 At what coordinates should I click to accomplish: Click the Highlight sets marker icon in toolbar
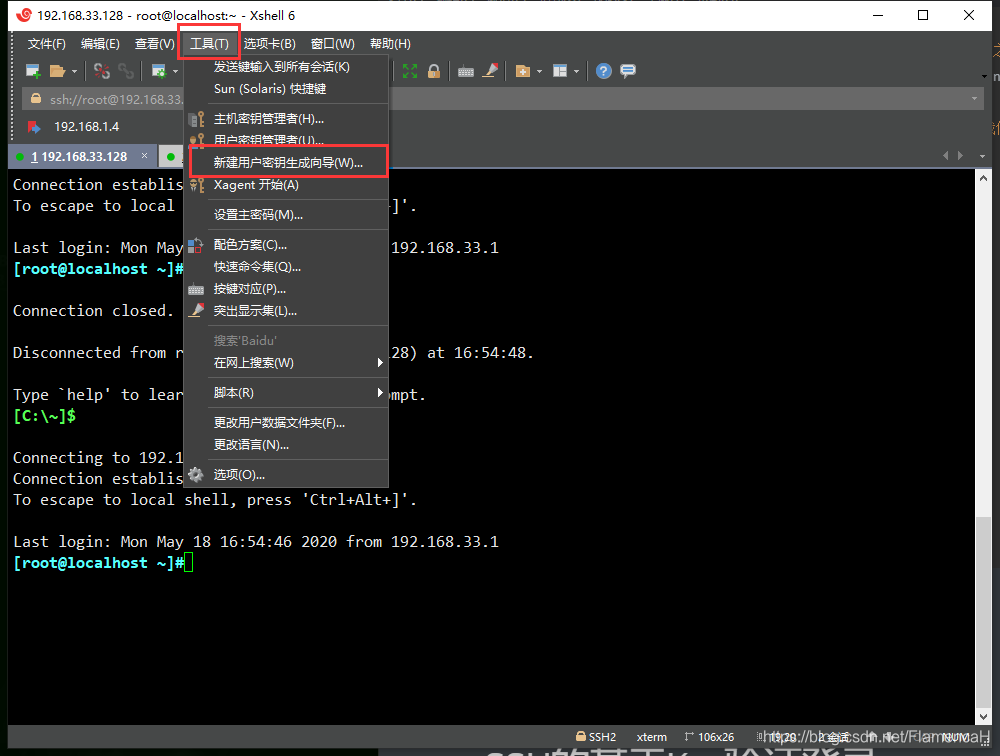(490, 71)
